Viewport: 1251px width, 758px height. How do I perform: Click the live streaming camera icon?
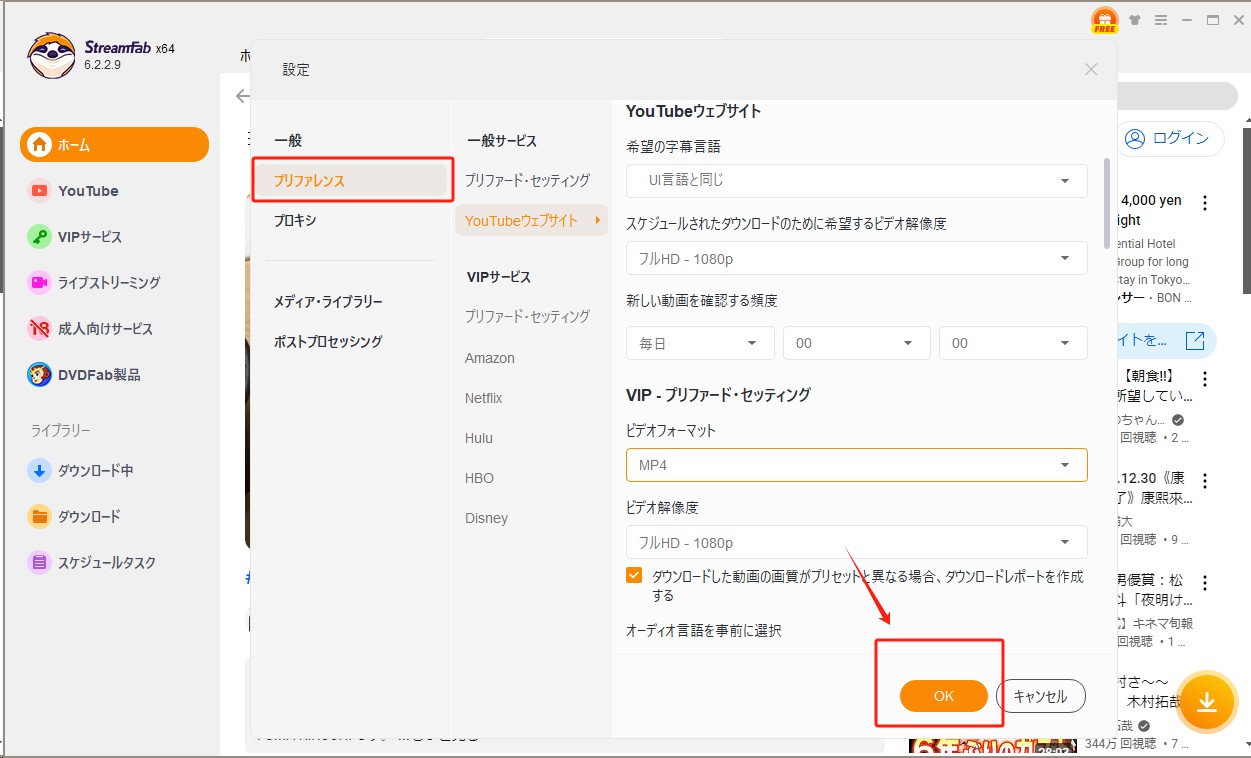click(40, 283)
